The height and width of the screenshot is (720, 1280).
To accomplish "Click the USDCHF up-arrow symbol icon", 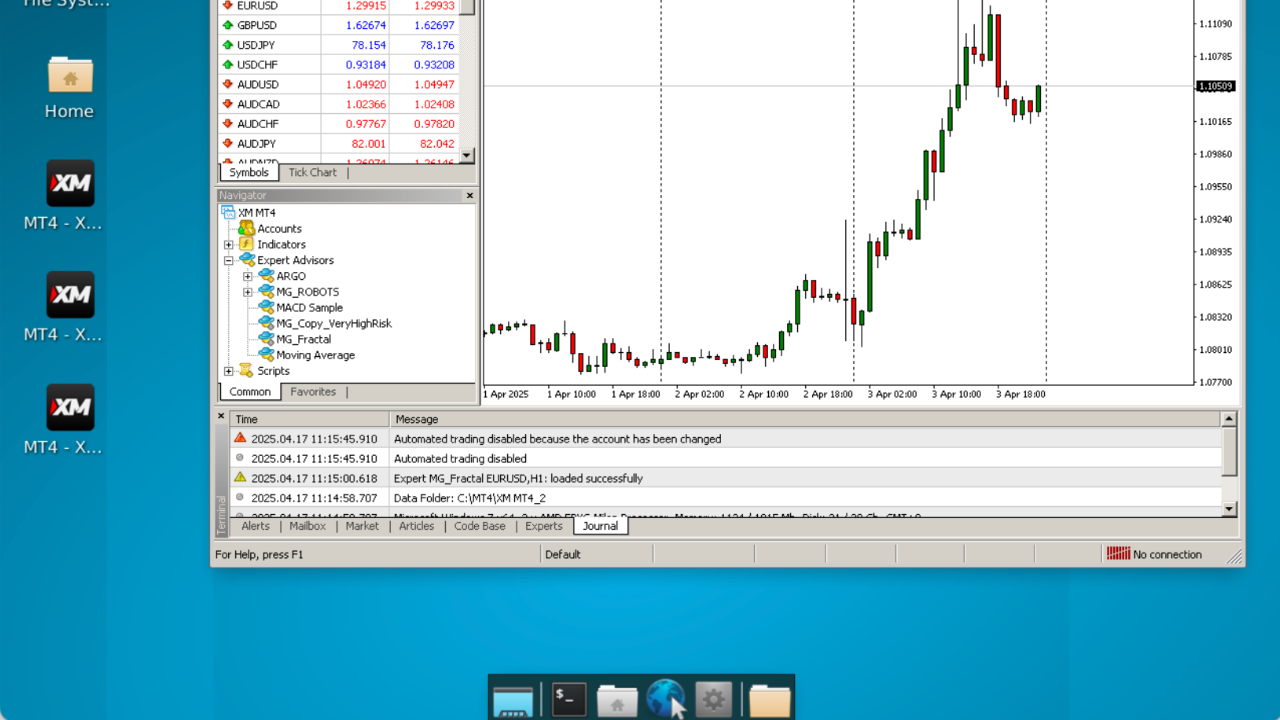I will point(228,65).
